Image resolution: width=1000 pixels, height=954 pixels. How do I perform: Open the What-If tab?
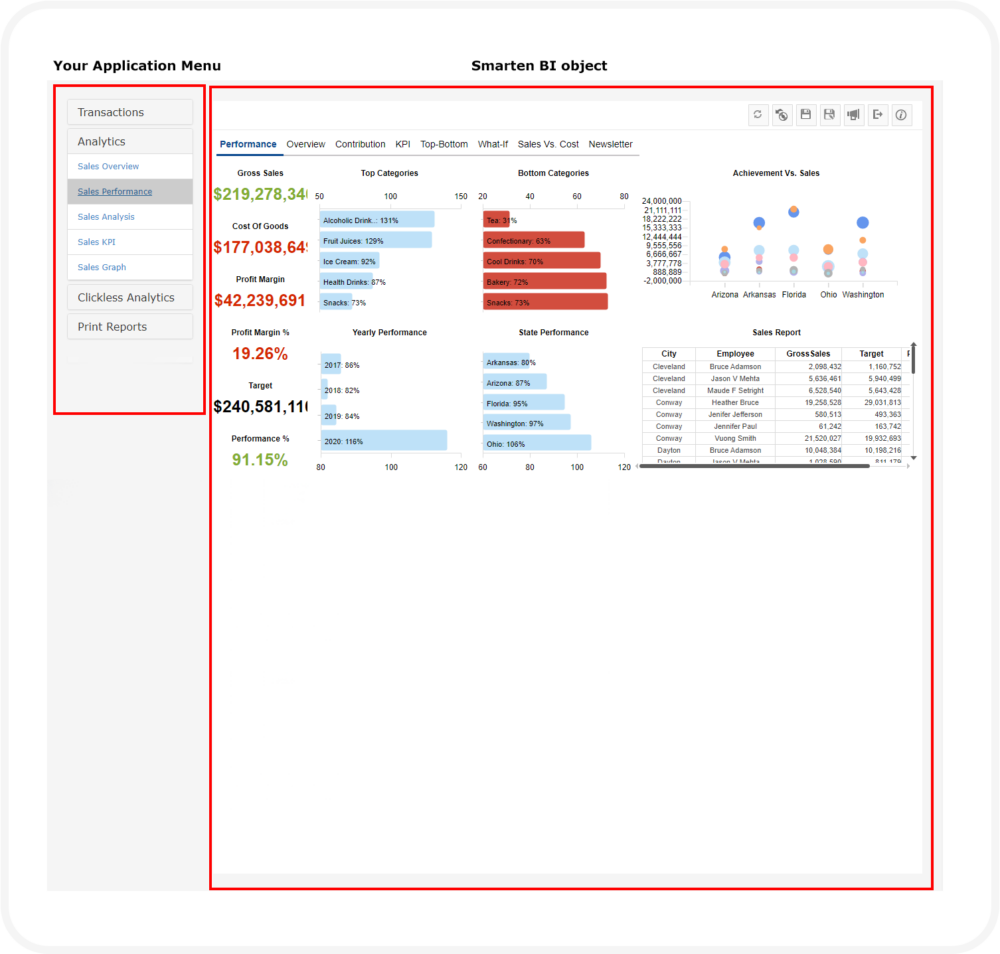[x=493, y=144]
